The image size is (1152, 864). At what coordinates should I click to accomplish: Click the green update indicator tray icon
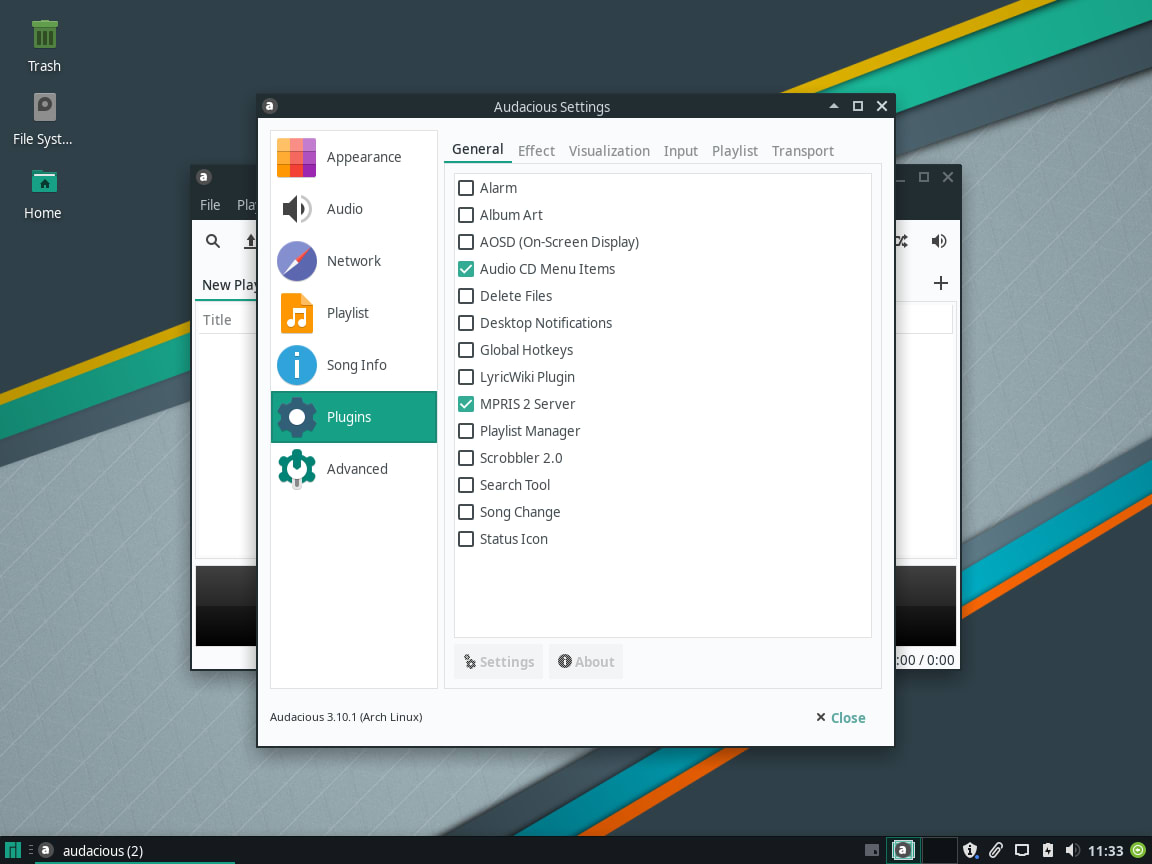(x=1138, y=850)
